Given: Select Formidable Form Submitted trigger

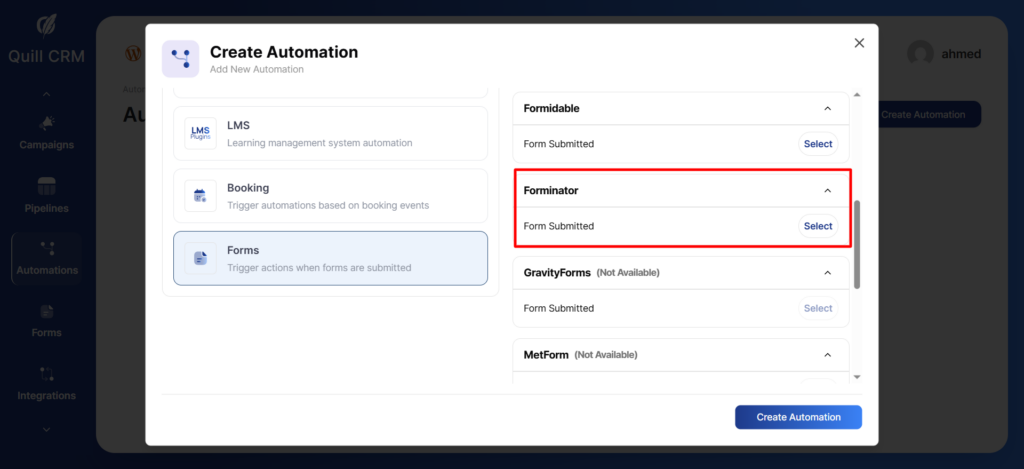Looking at the screenshot, I should click(817, 144).
